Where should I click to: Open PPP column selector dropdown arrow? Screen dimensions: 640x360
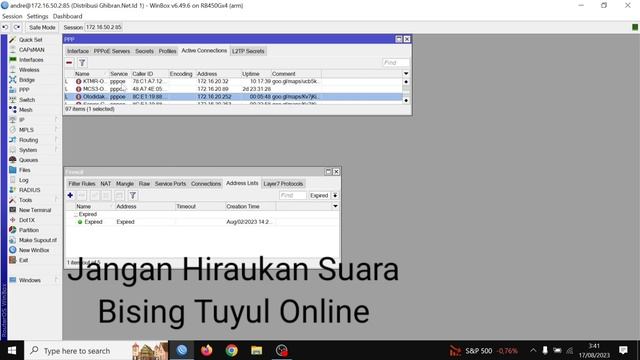(406, 74)
